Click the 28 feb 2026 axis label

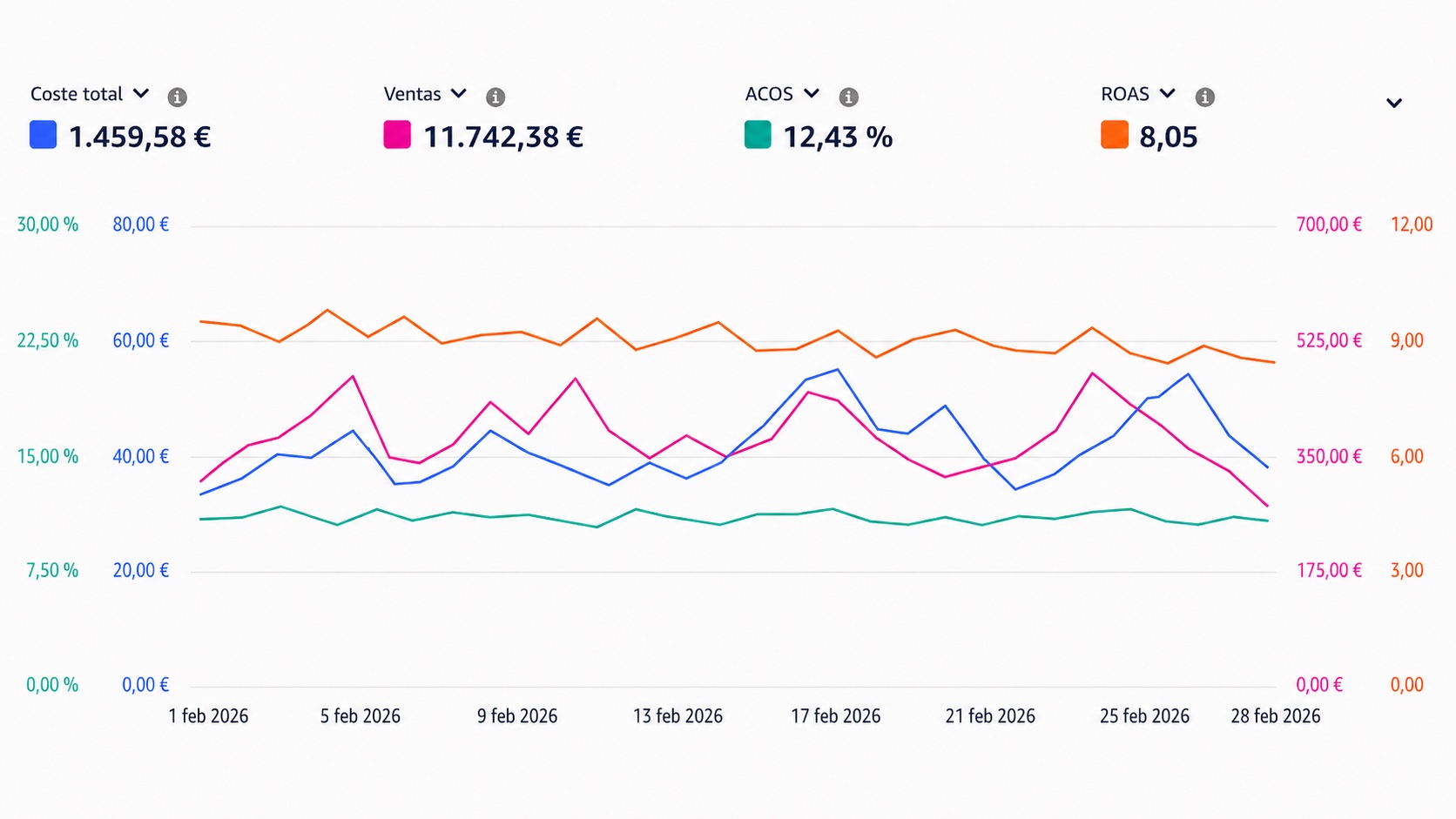click(x=1276, y=716)
